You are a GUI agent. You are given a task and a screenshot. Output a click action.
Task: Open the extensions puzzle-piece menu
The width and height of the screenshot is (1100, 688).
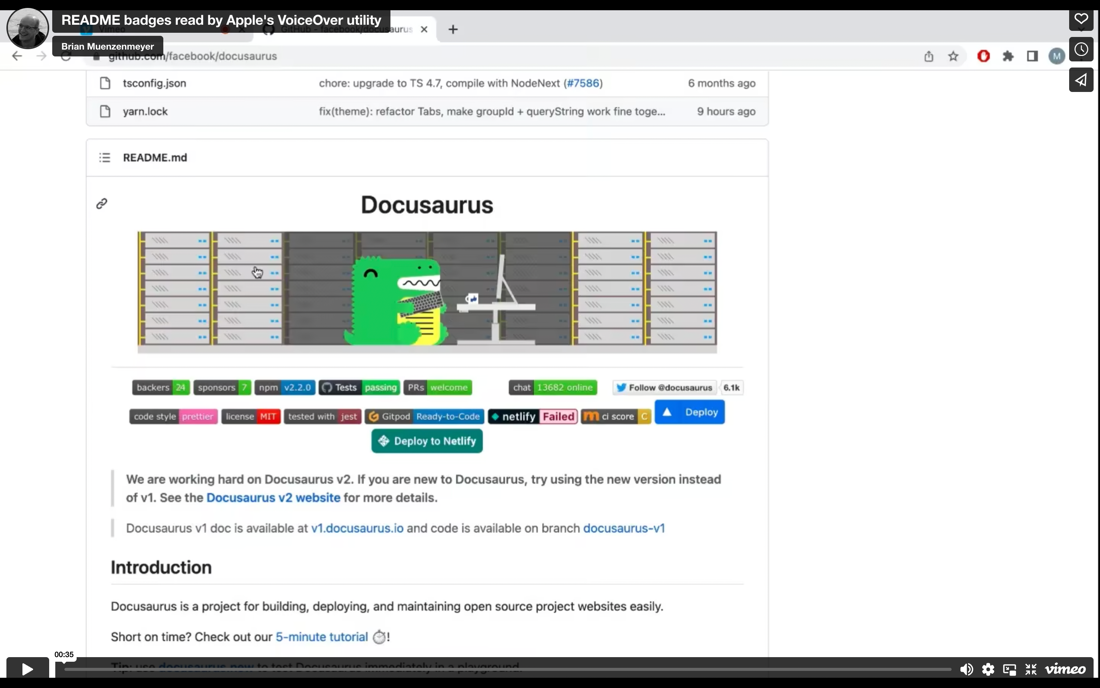pos(1008,57)
